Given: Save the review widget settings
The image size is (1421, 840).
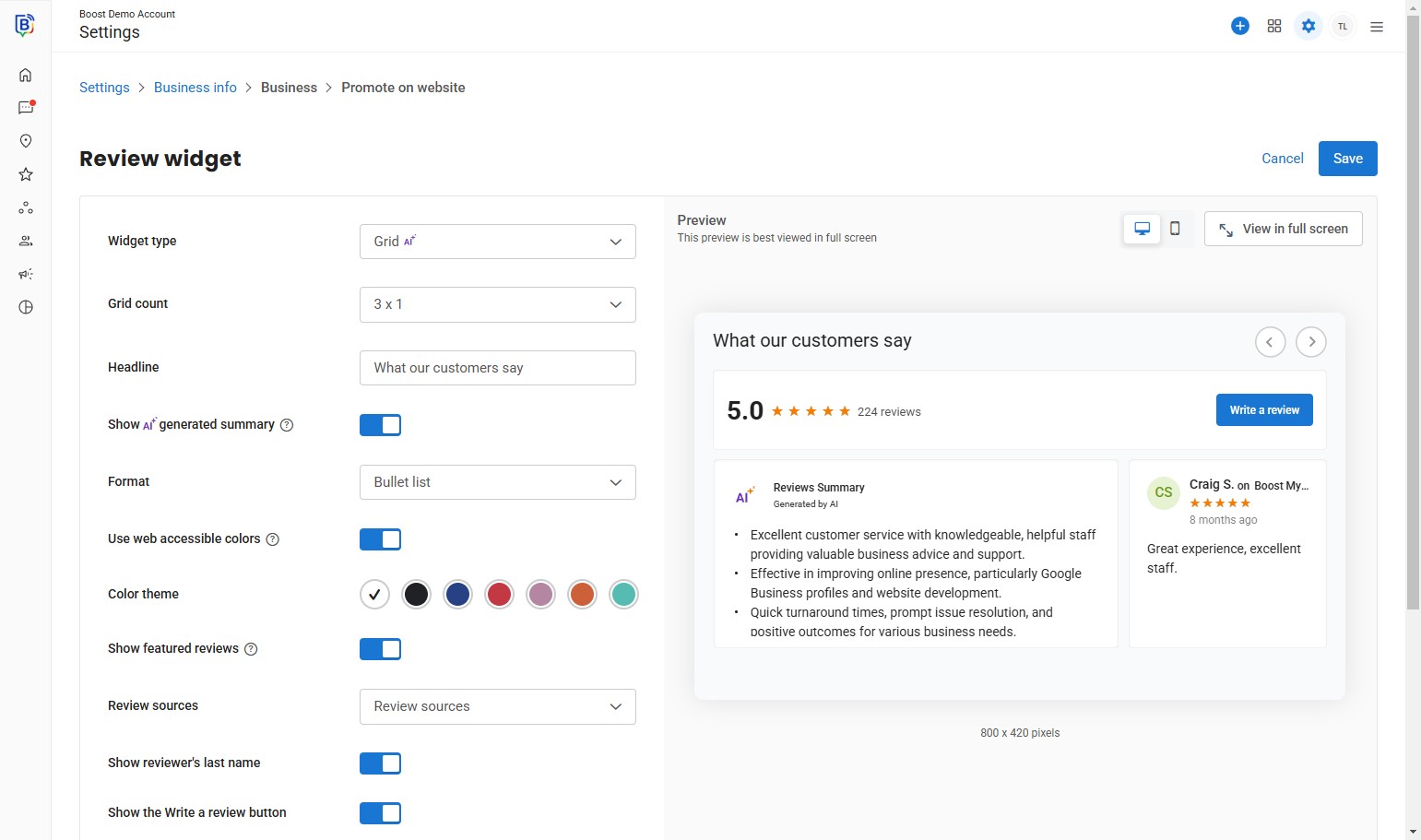Looking at the screenshot, I should pos(1347,159).
